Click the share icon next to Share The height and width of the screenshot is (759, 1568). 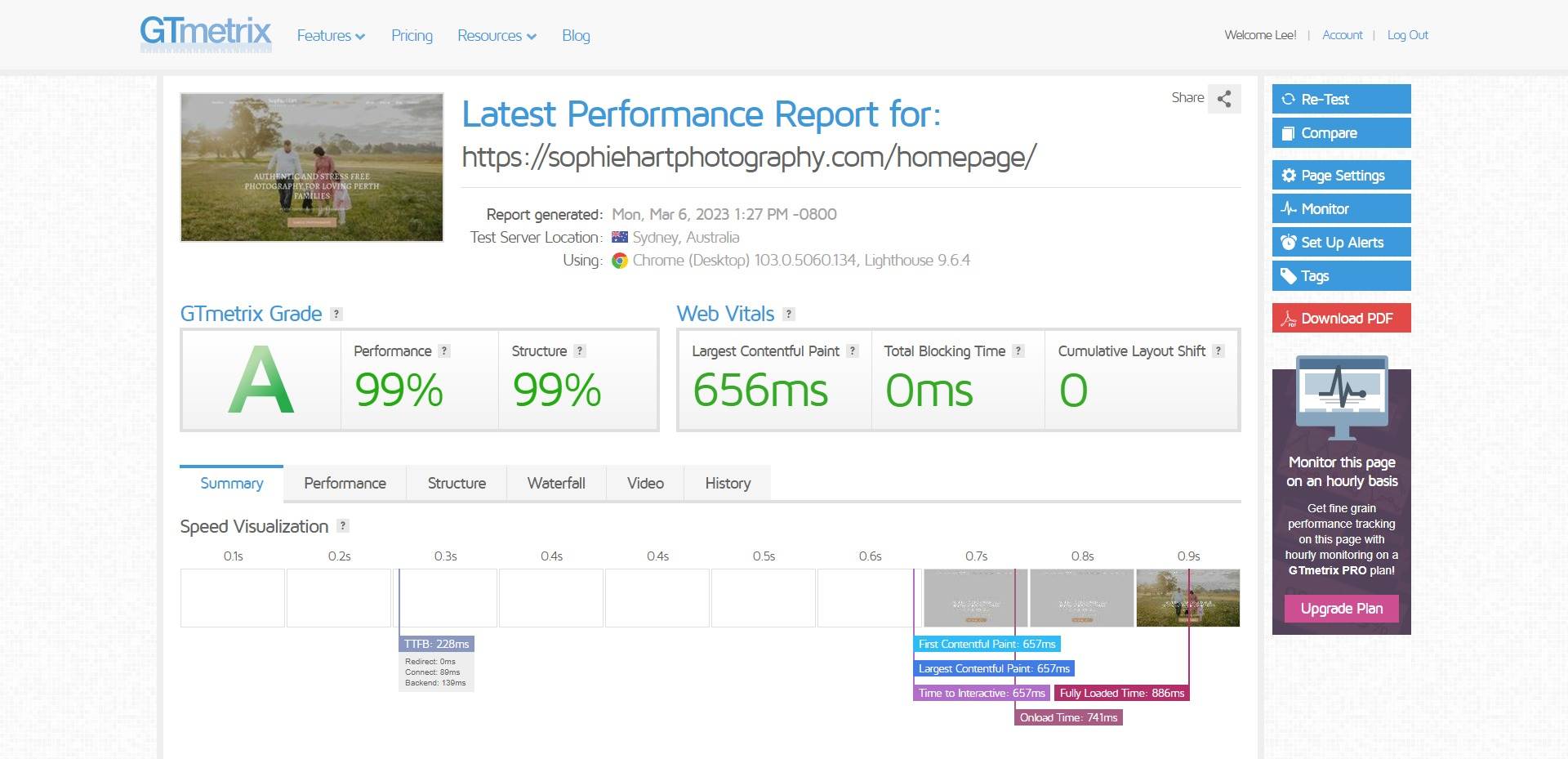click(x=1223, y=99)
